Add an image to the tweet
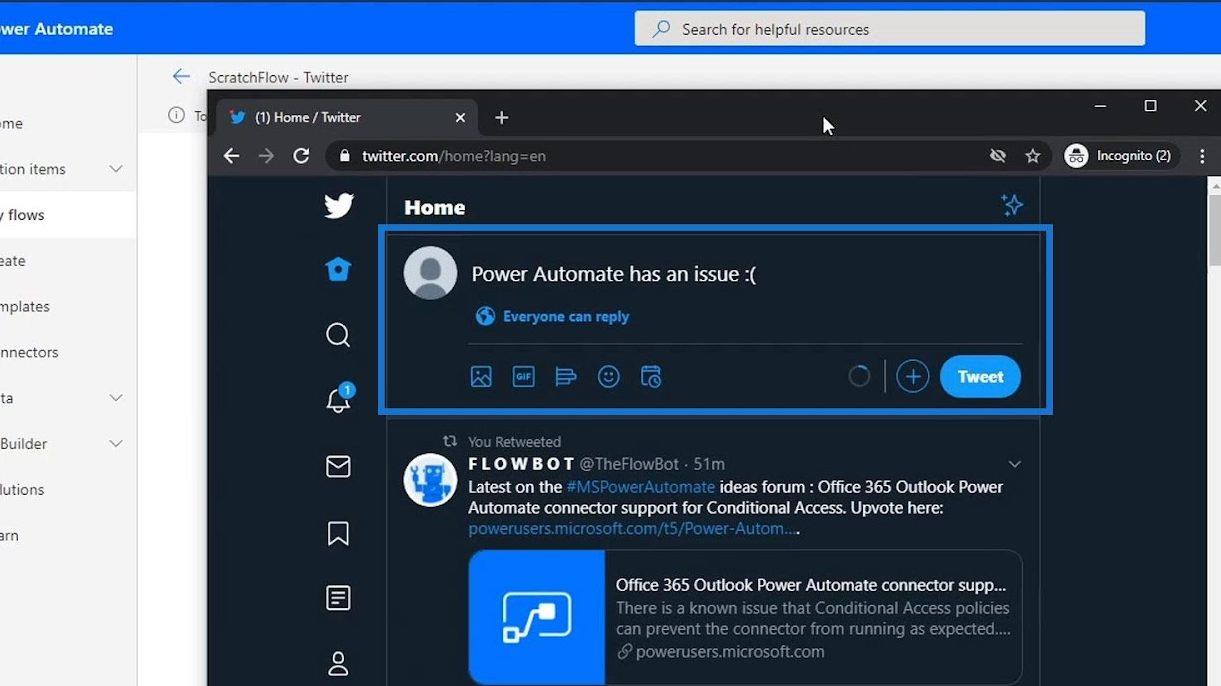1221x686 pixels. [481, 377]
